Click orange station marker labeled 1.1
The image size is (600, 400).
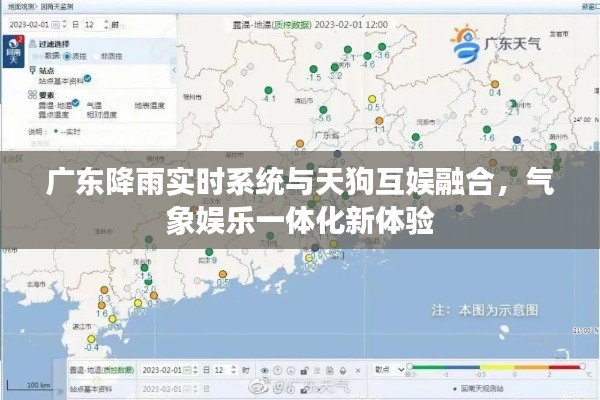pos(379,121)
